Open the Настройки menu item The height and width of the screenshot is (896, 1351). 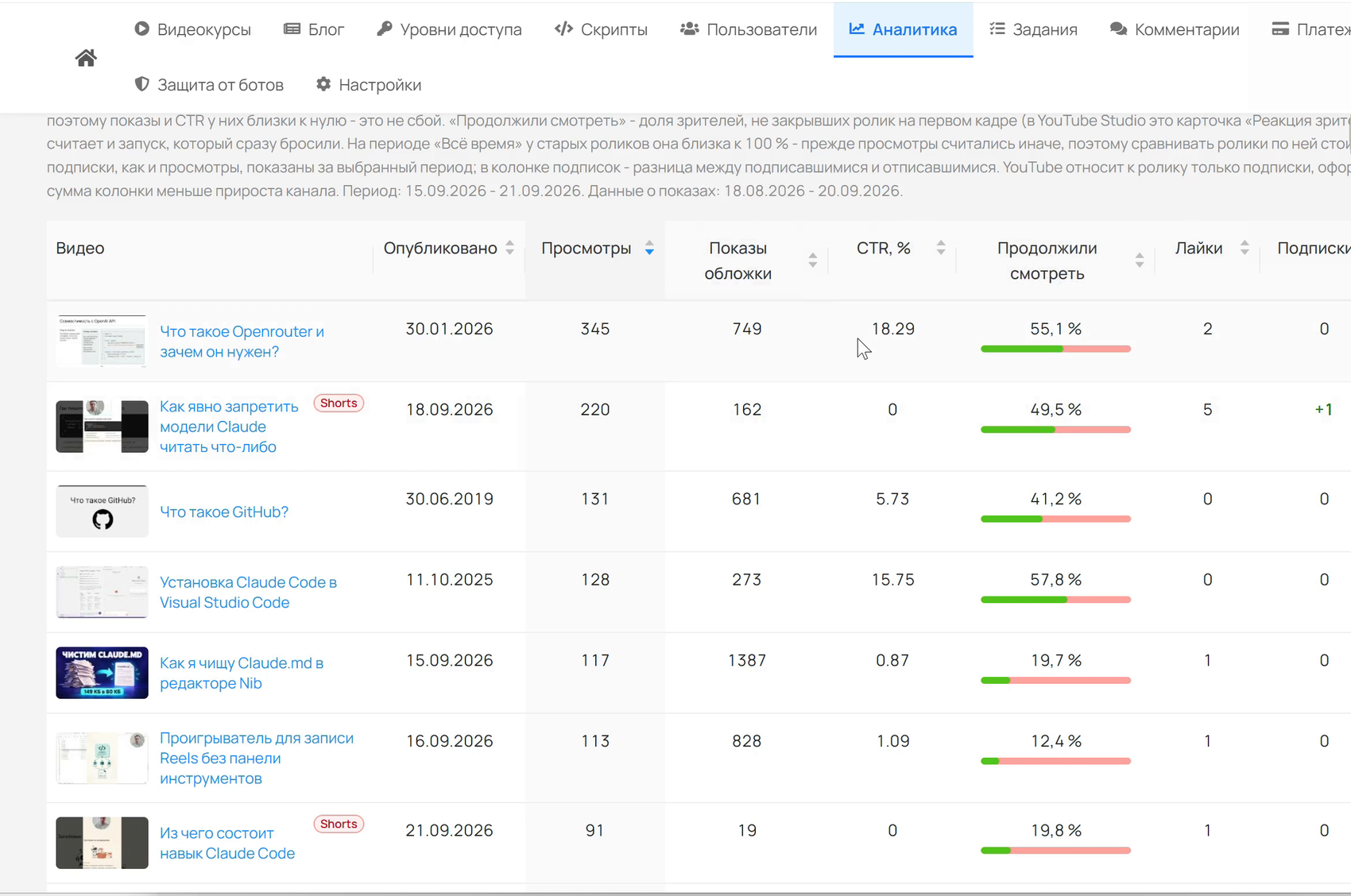[x=368, y=84]
